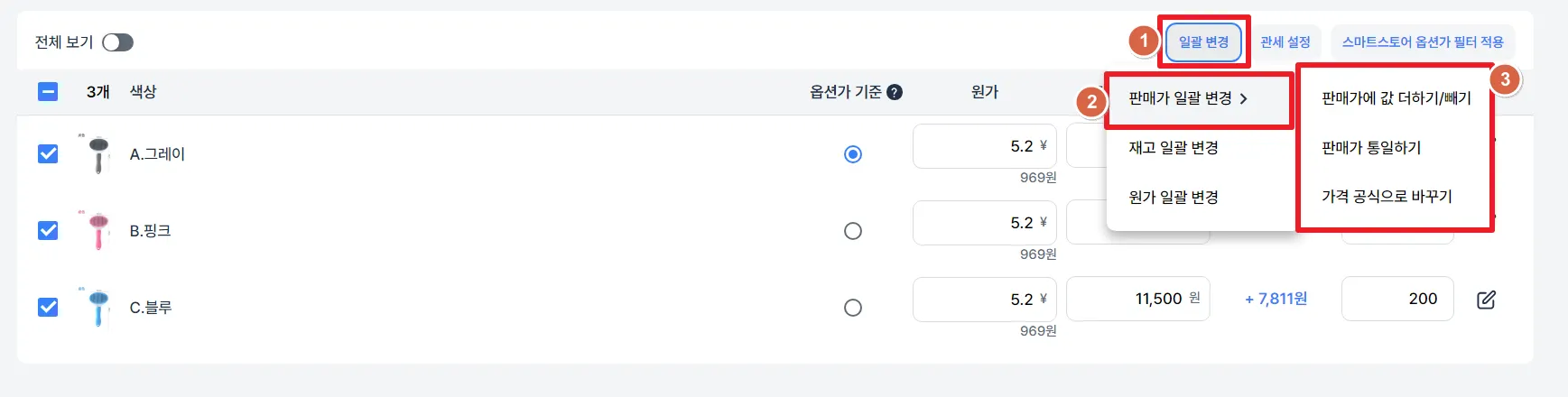1568x397 pixels.
Task: Click the C.블루 product thumbnail
Action: click(98, 308)
